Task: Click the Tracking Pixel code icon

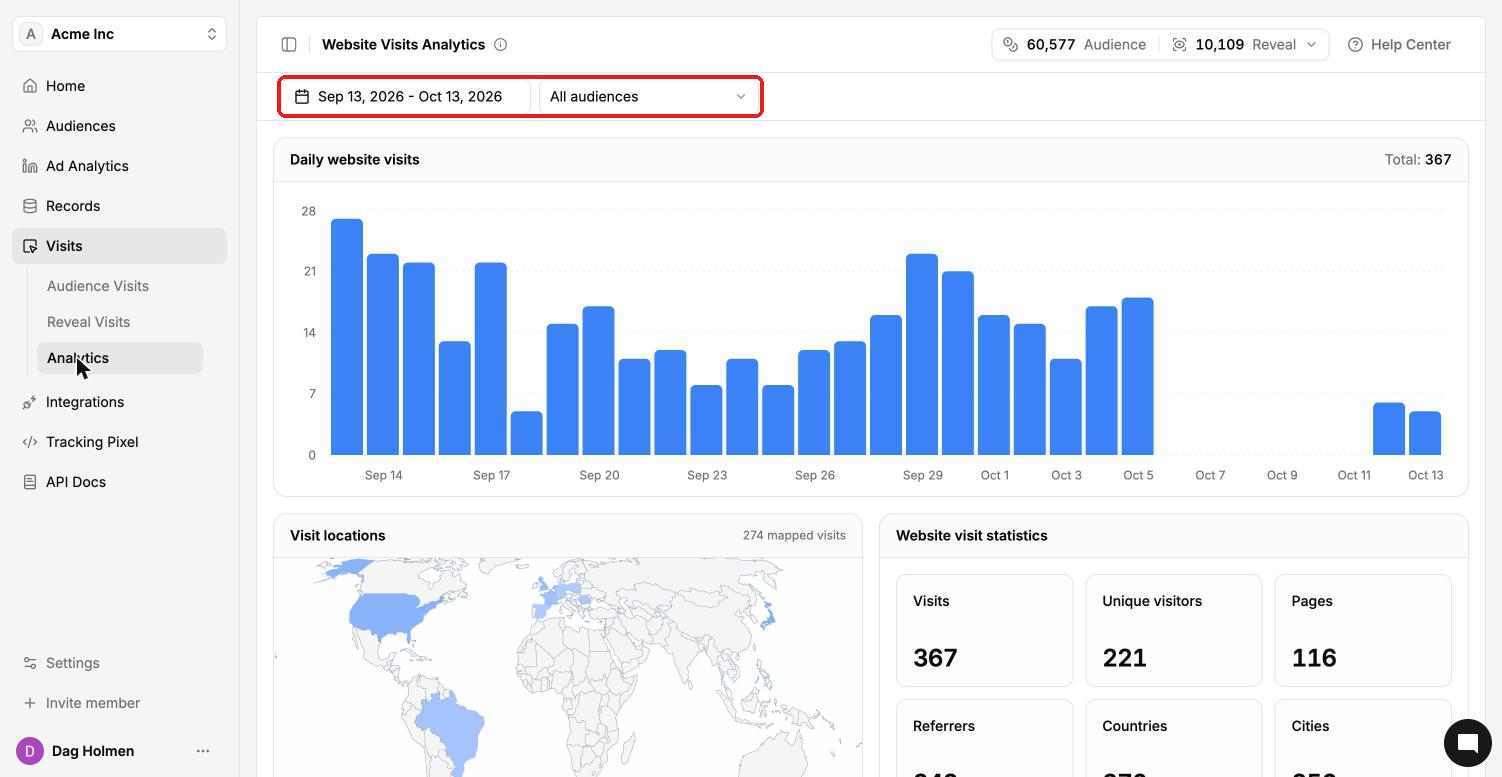Action: 30,442
